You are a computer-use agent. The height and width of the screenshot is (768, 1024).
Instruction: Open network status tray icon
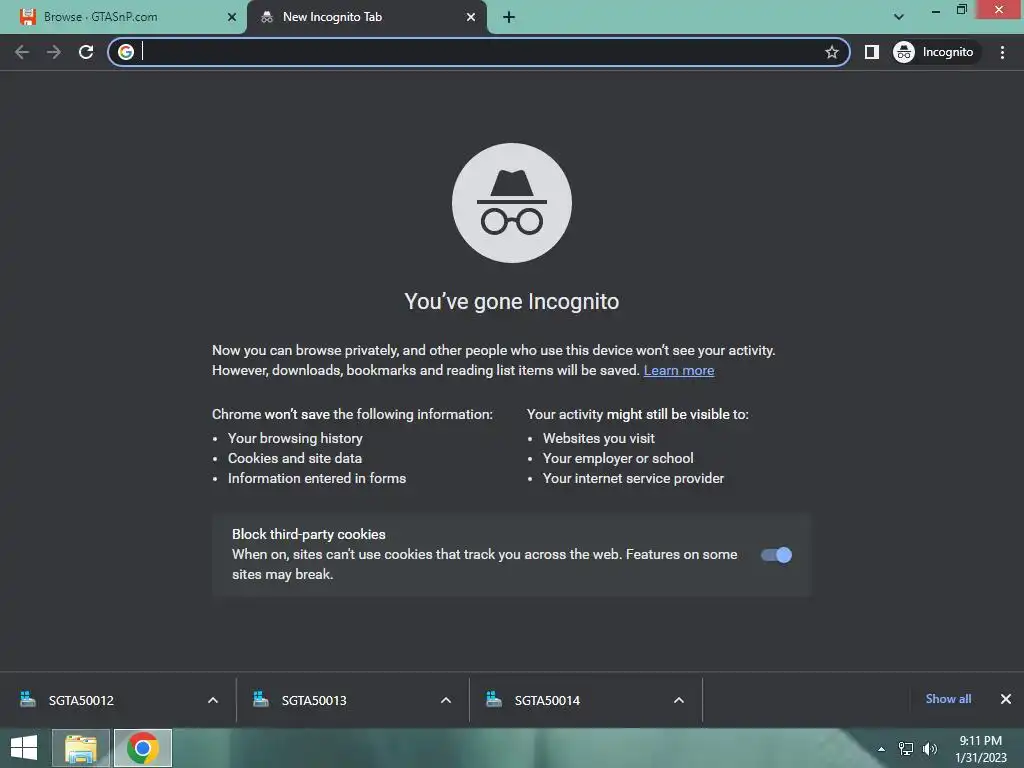(x=906, y=749)
